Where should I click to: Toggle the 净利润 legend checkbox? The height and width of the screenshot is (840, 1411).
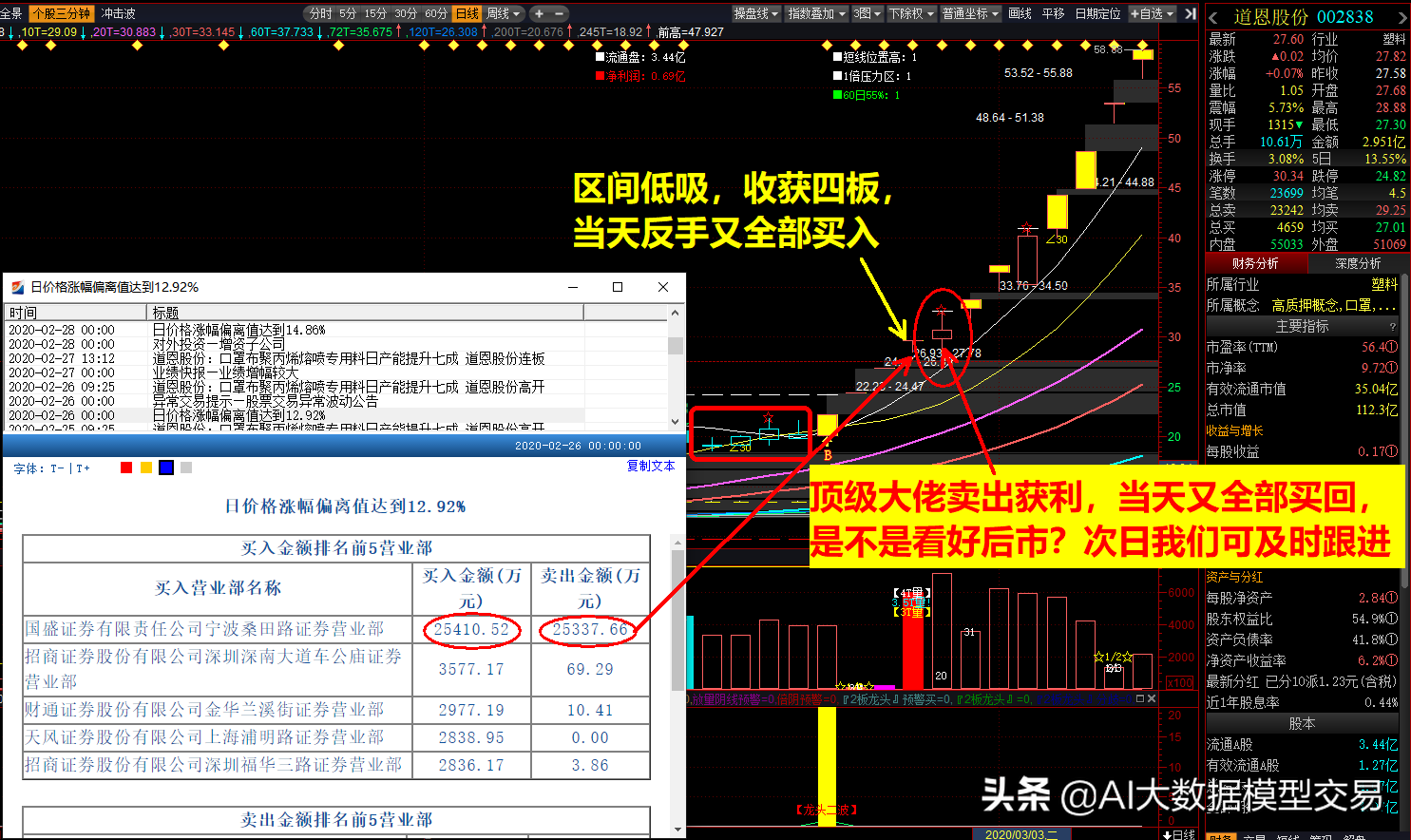click(600, 76)
